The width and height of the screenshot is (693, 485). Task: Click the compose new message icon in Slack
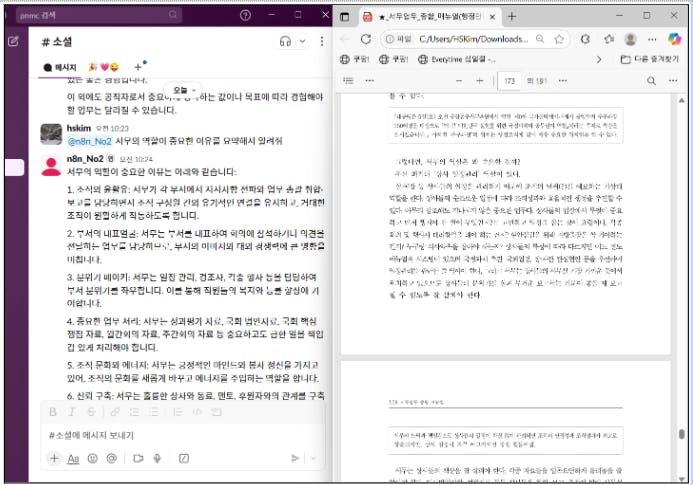tap(13, 42)
